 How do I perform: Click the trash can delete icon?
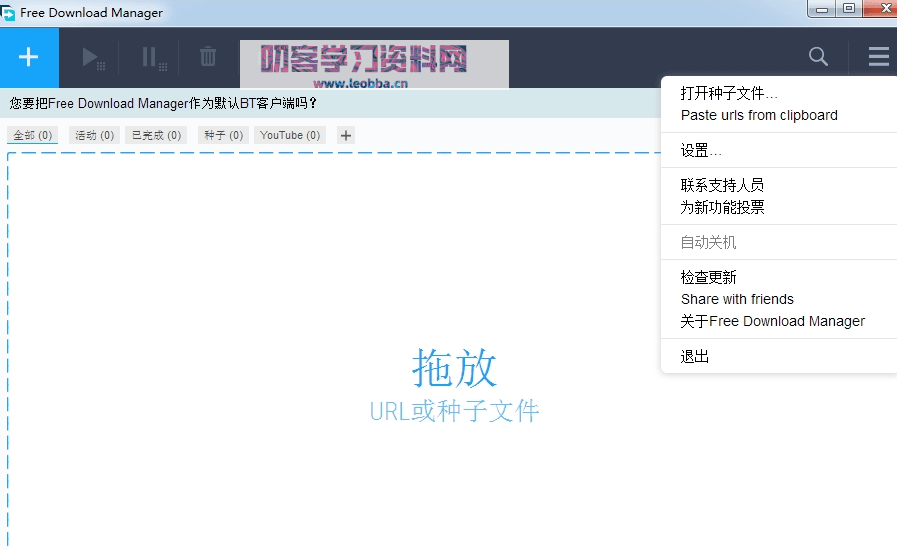pos(208,57)
